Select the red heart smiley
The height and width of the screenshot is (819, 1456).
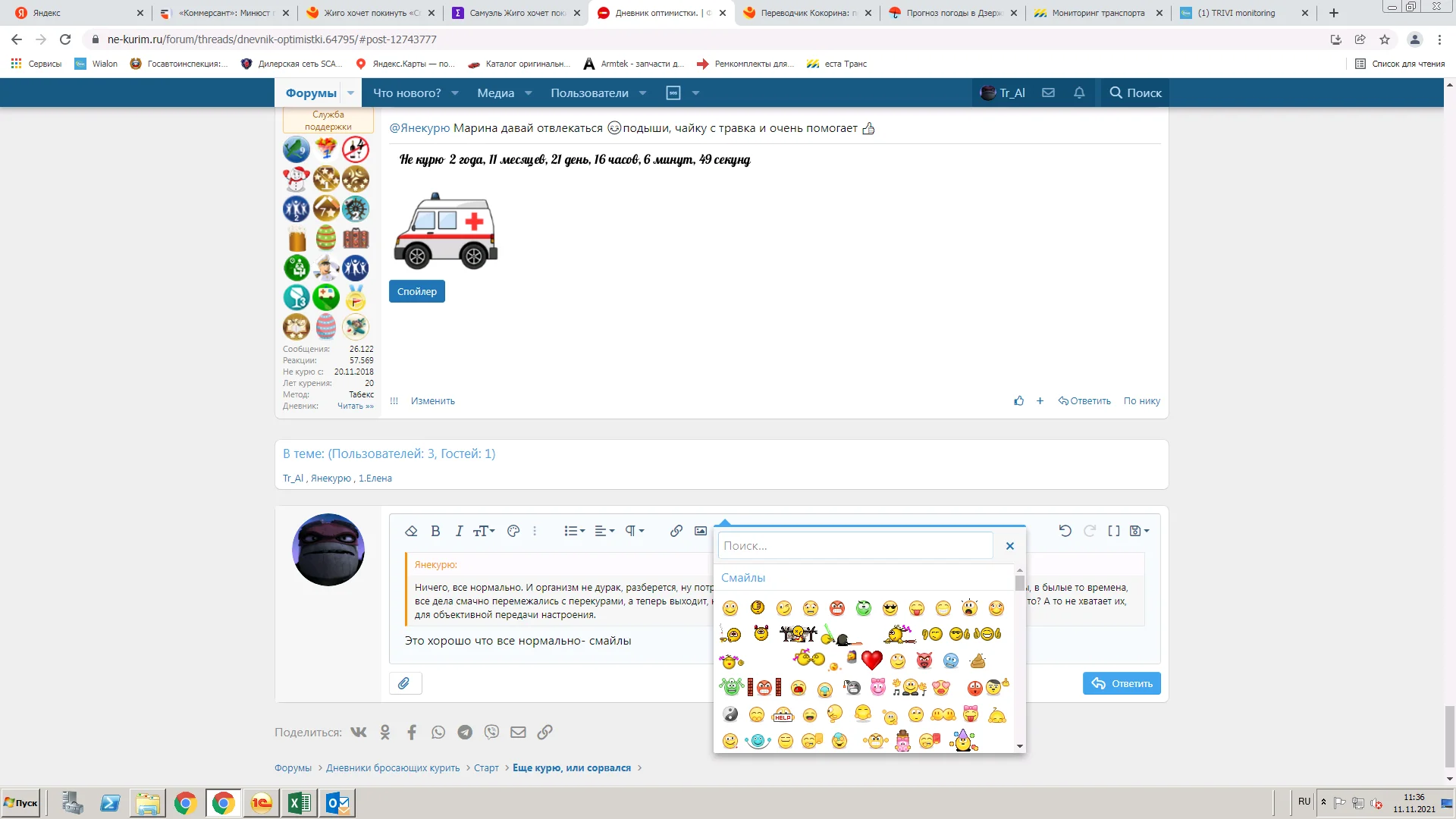[871, 660]
